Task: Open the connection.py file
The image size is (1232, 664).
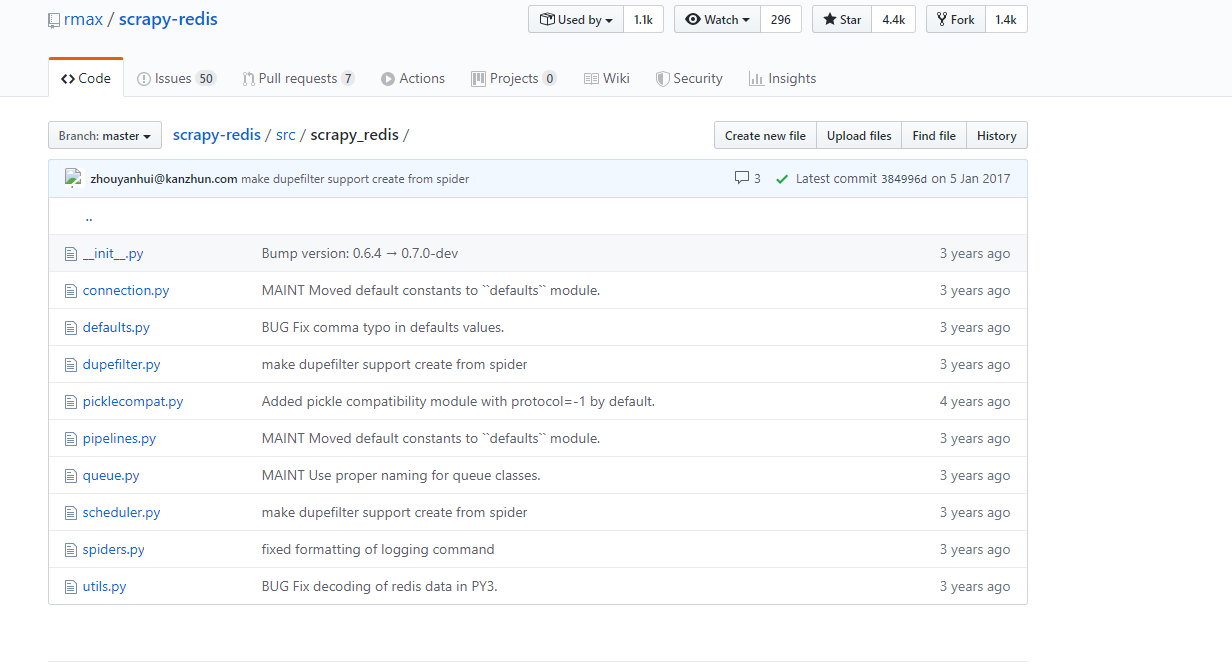Action: [x=126, y=291]
